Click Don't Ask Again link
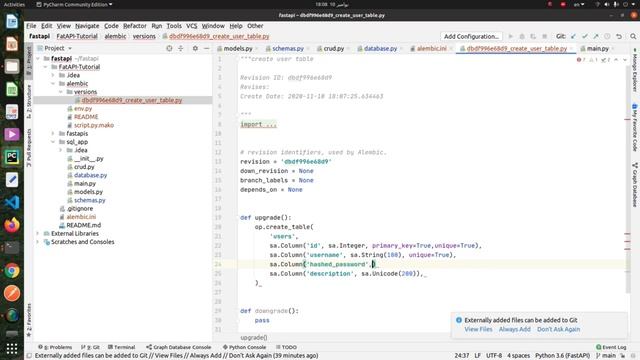This screenshot has width=640, height=360. (x=558, y=329)
